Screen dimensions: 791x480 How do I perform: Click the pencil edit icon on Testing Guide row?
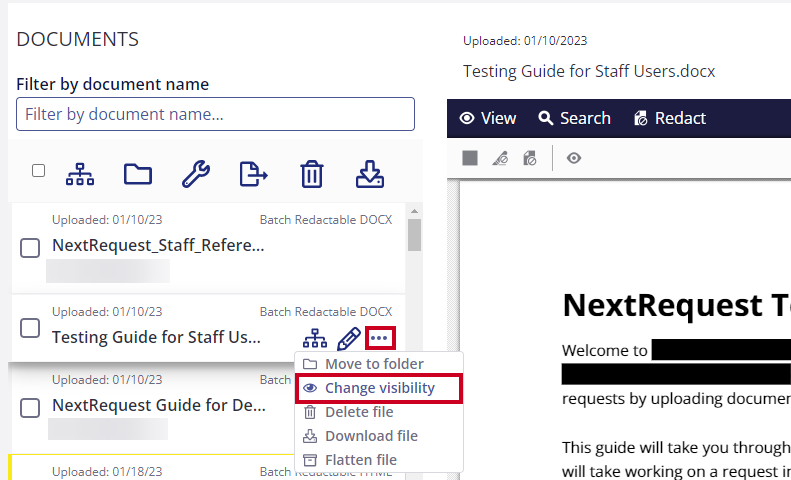click(349, 338)
